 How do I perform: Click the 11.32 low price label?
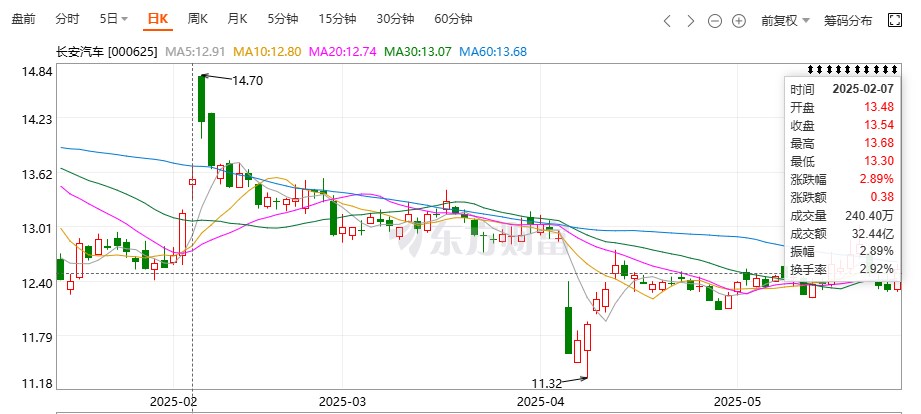pos(547,383)
